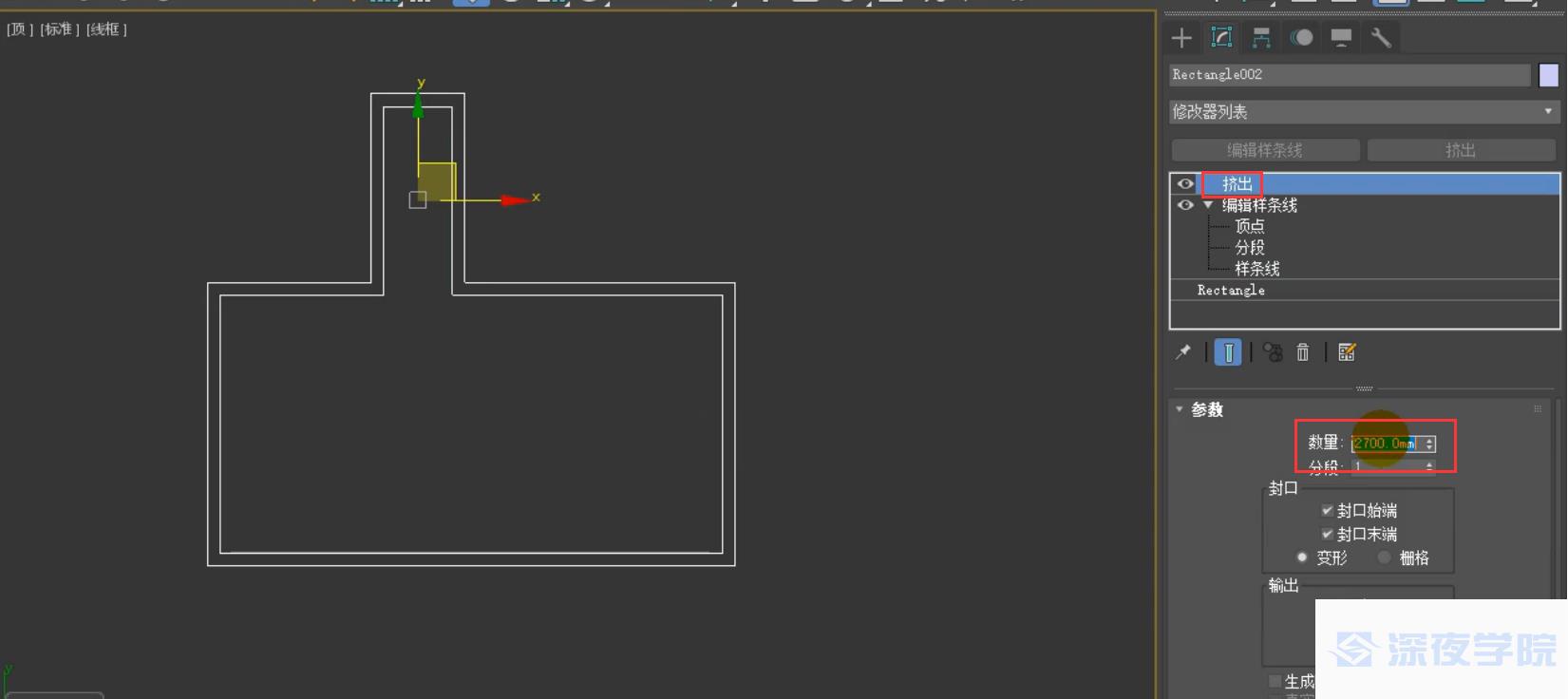
Task: Open Configure Modifier Sets icon
Action: 1347,352
